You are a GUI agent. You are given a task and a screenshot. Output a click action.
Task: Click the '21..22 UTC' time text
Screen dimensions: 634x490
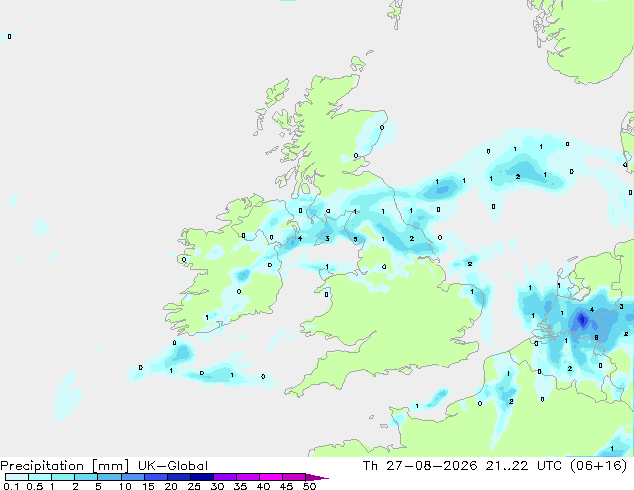(523, 466)
